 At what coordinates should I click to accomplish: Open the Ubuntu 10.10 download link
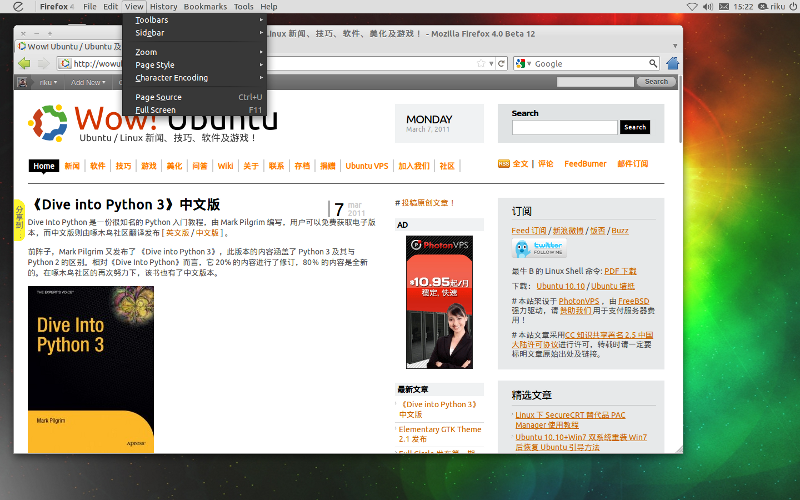[560, 286]
